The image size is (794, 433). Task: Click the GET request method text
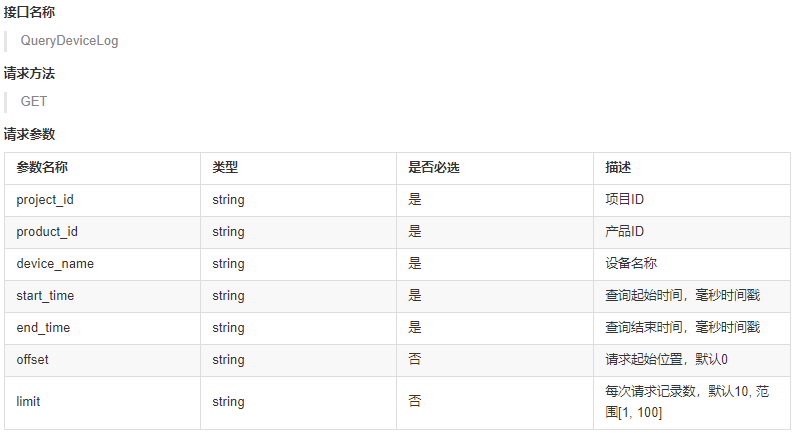pyautogui.click(x=34, y=101)
